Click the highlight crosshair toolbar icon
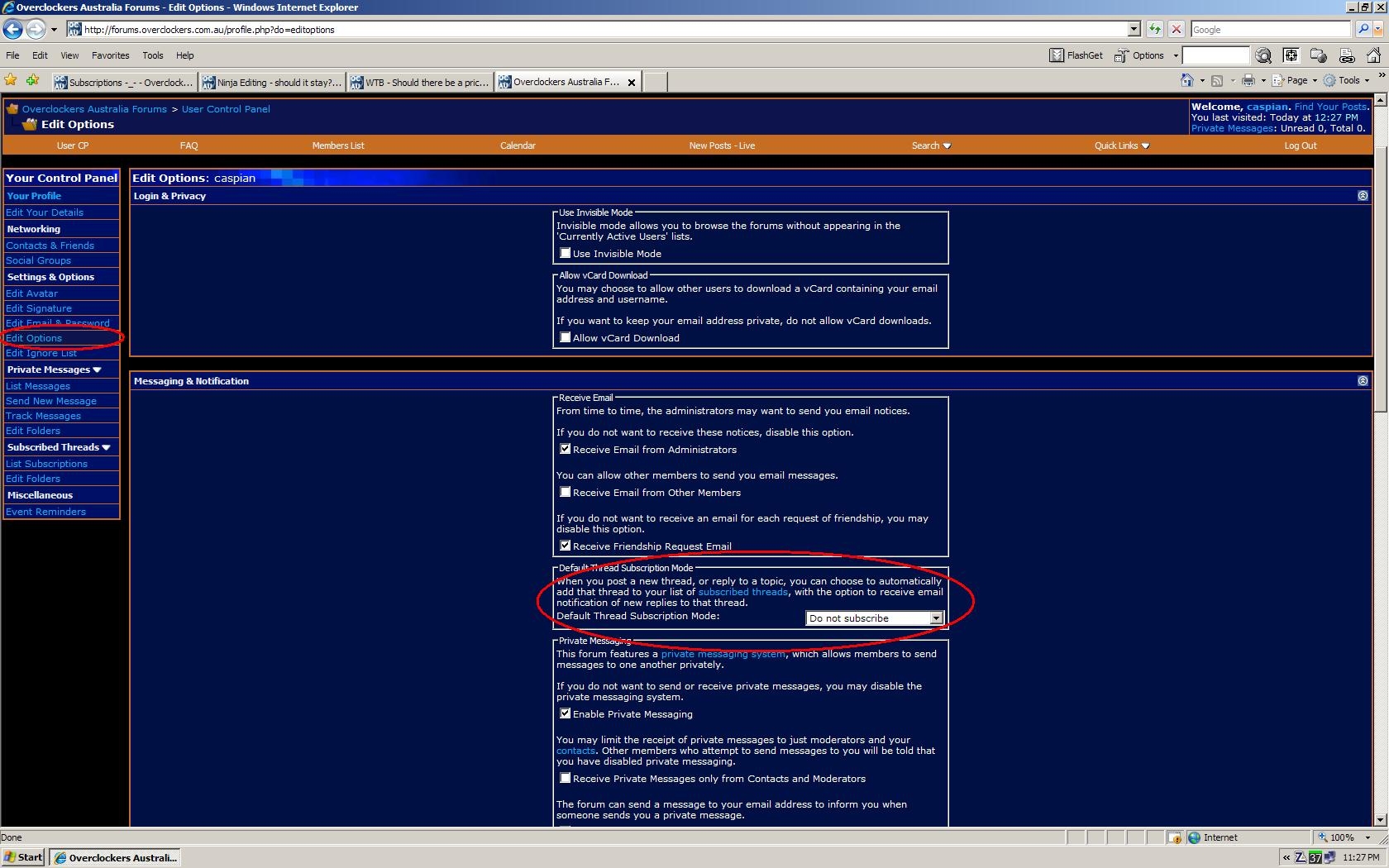This screenshot has height=868, width=1389. click(x=1291, y=55)
